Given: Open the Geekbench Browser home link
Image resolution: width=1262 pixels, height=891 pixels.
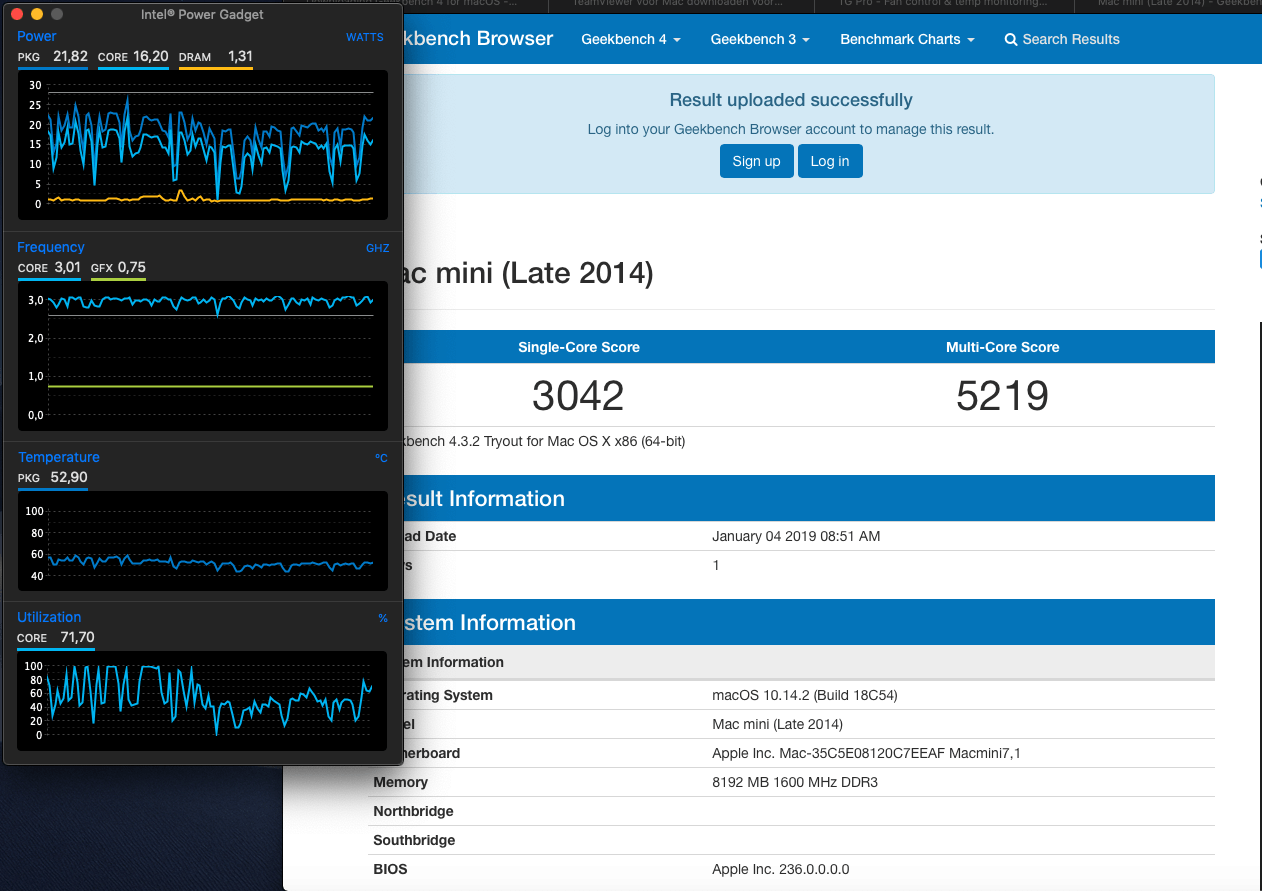Looking at the screenshot, I should 469,39.
